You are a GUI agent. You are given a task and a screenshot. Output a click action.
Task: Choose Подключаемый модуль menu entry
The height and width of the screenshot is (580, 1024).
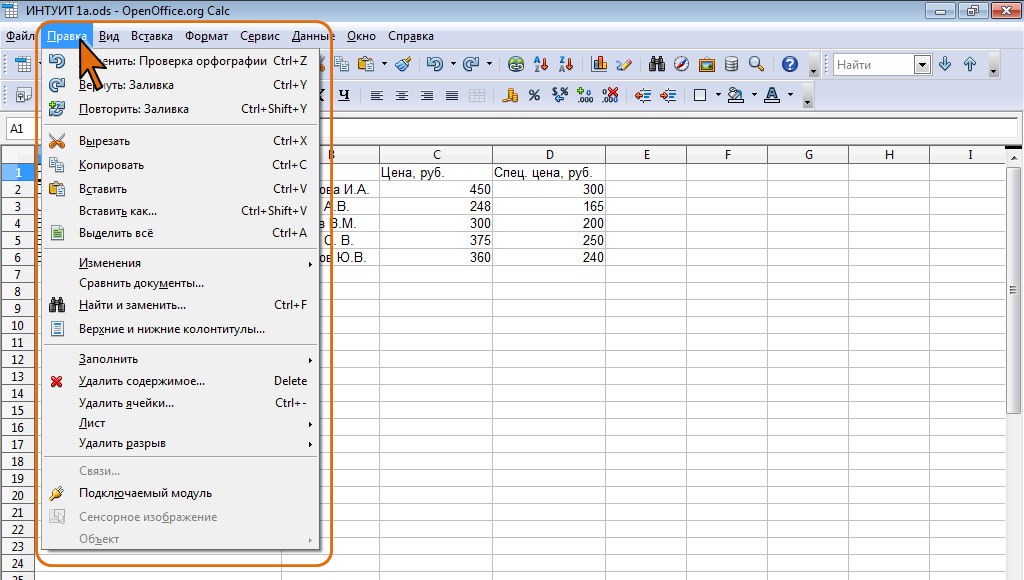180,493
